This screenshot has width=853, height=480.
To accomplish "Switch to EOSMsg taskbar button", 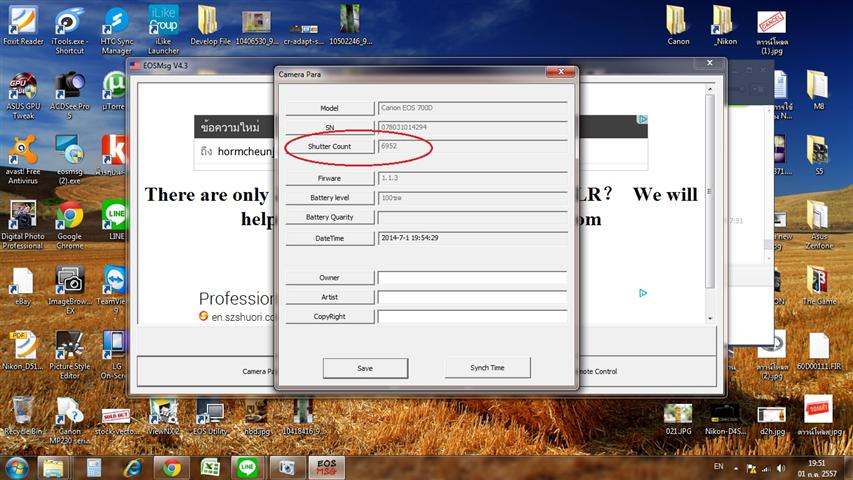I will click(327, 467).
